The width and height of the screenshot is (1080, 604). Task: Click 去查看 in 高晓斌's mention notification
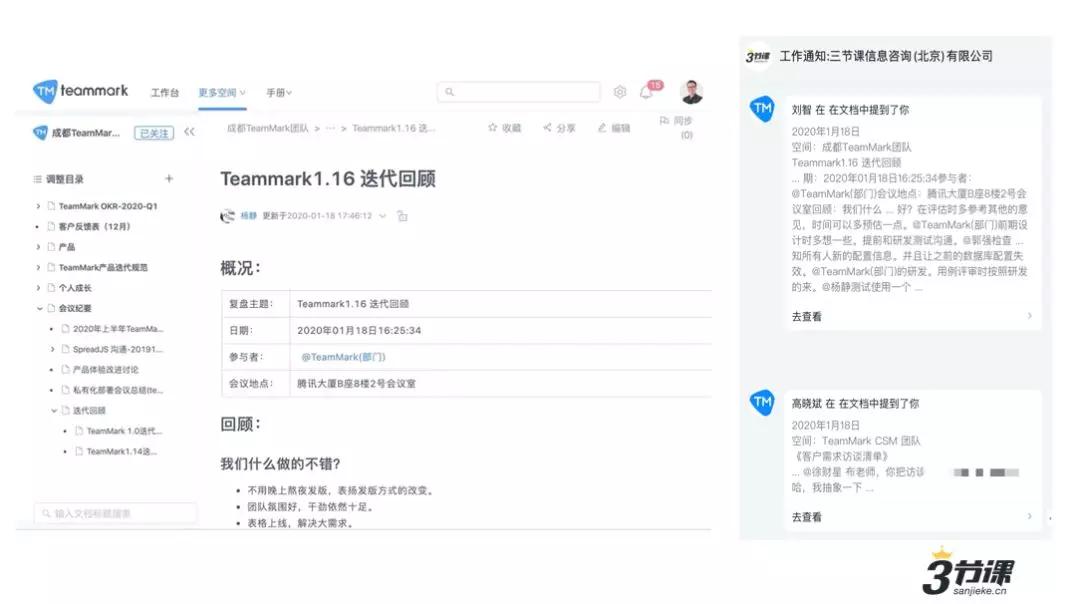point(807,517)
